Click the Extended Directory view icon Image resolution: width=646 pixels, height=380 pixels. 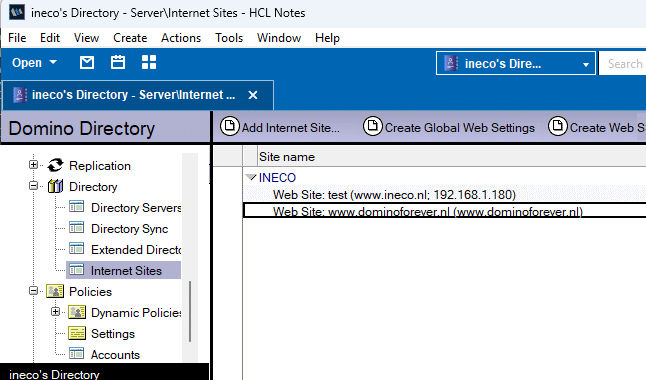(77, 249)
